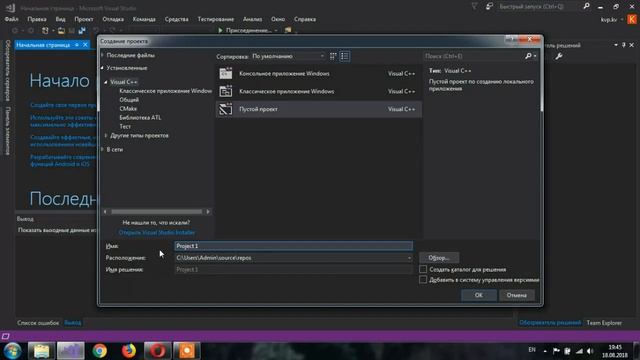Expand the 'Другие типы проектов' node
The image size is (640, 360).
coord(106,136)
